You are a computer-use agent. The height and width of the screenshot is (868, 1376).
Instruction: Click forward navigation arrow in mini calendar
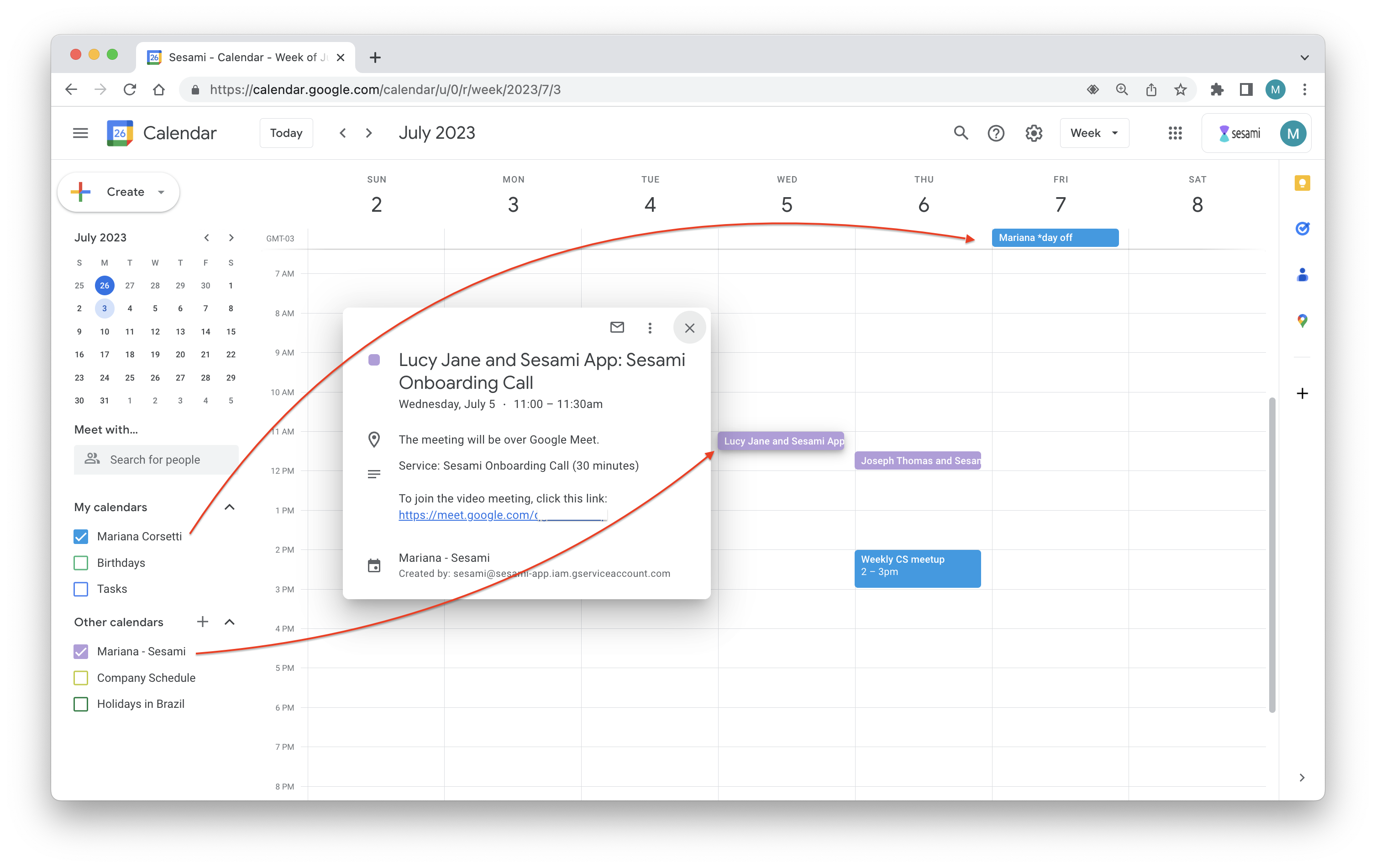pyautogui.click(x=230, y=237)
